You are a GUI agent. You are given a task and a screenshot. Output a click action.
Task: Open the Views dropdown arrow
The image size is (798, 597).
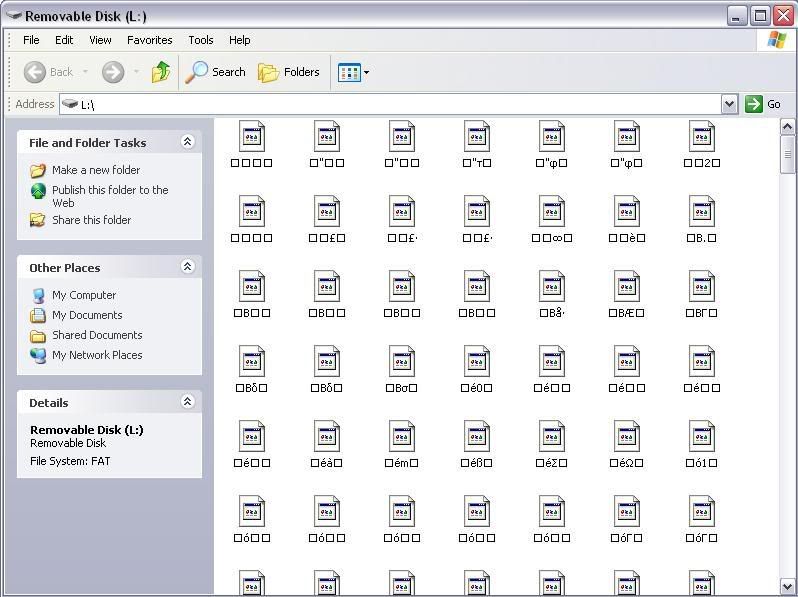click(x=366, y=72)
